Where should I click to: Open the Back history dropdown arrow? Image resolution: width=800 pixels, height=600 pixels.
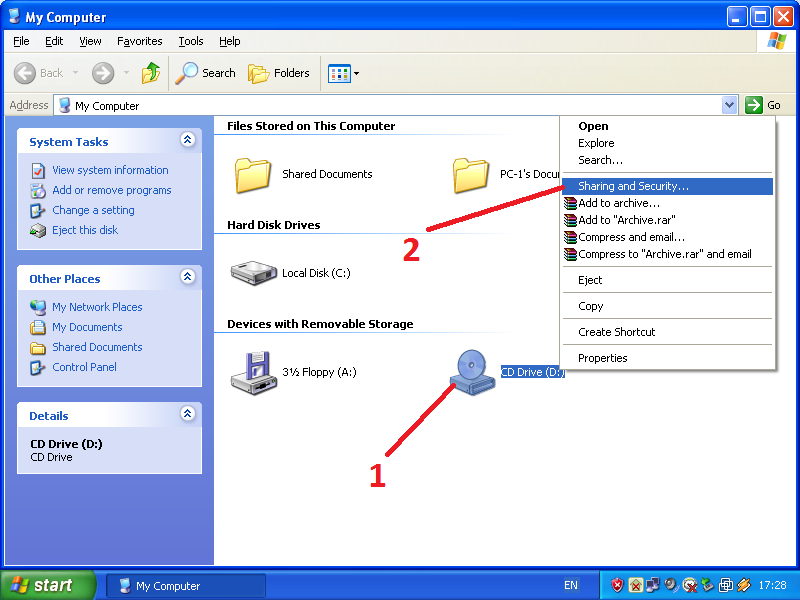coord(76,73)
